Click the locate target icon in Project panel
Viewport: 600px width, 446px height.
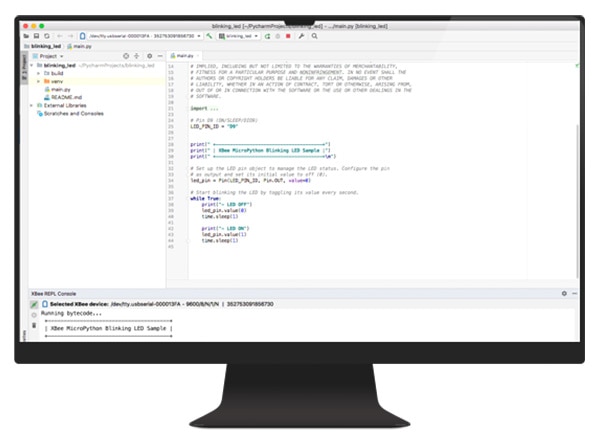124,55
